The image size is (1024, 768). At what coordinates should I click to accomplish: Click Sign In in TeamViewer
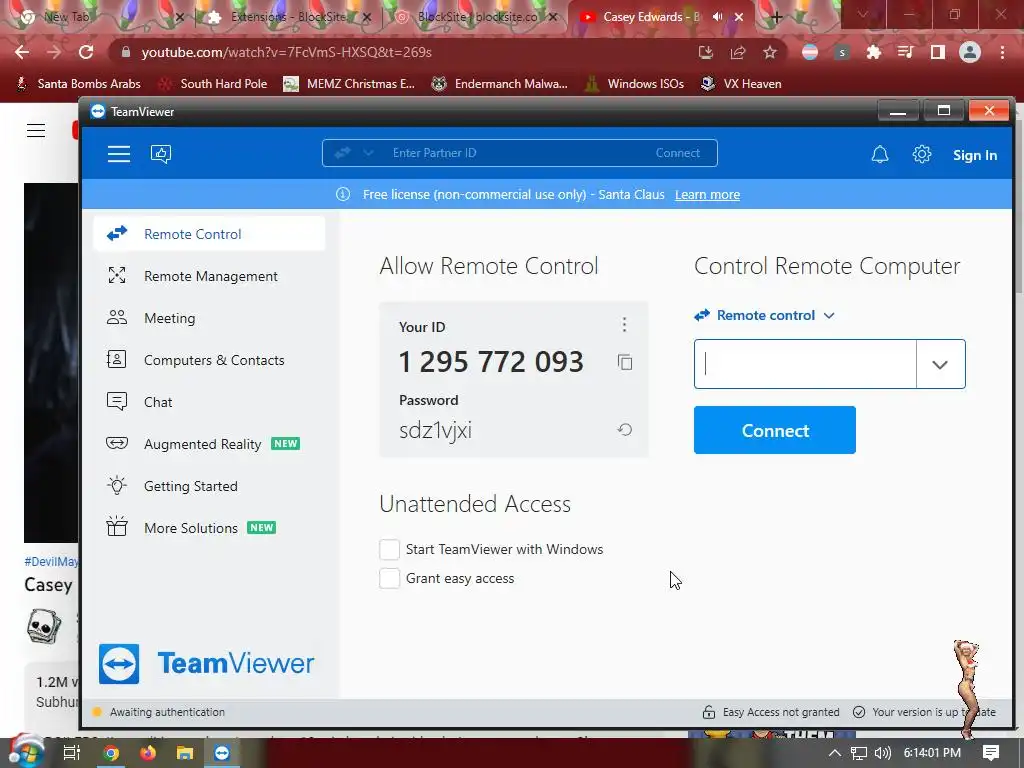[x=974, y=155]
